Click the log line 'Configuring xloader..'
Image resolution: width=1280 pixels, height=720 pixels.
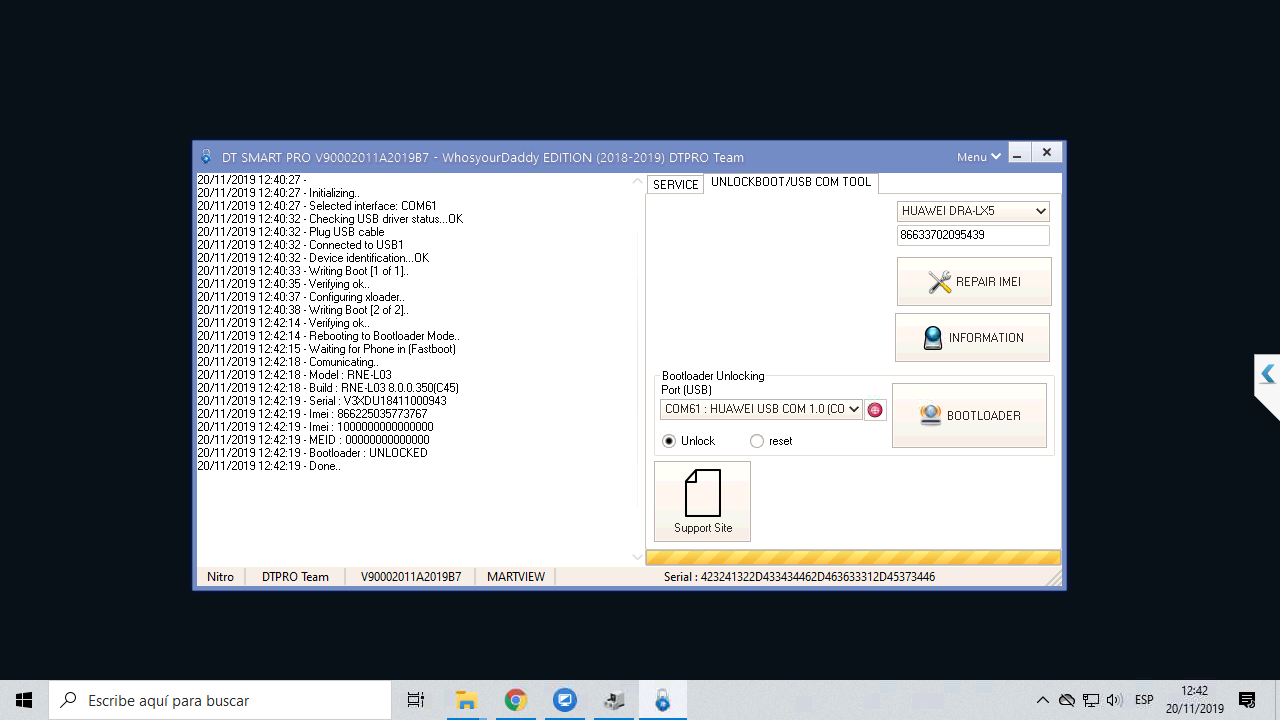click(301, 297)
